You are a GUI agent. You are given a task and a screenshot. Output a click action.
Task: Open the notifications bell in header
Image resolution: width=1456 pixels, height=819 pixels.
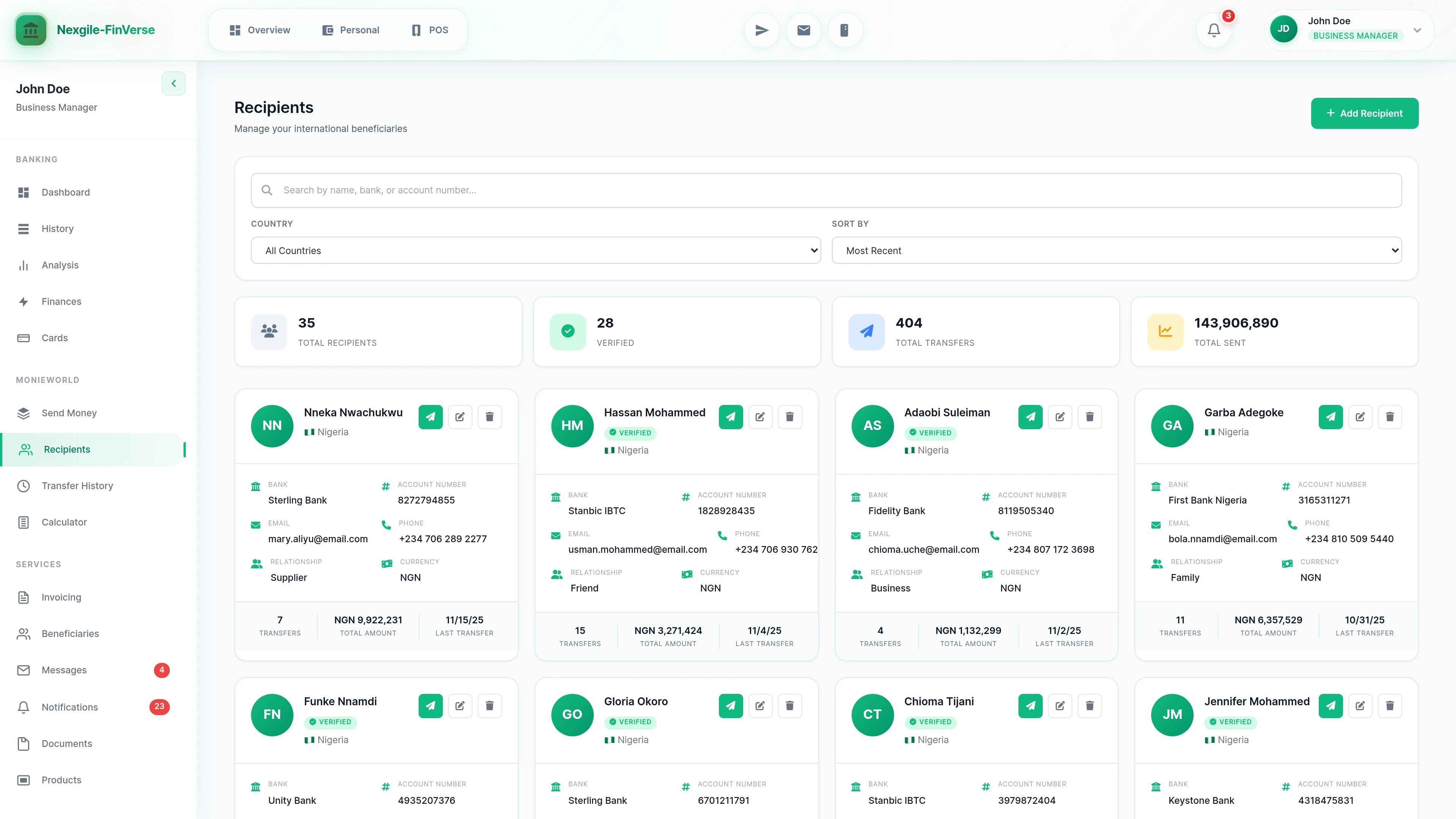(1213, 30)
